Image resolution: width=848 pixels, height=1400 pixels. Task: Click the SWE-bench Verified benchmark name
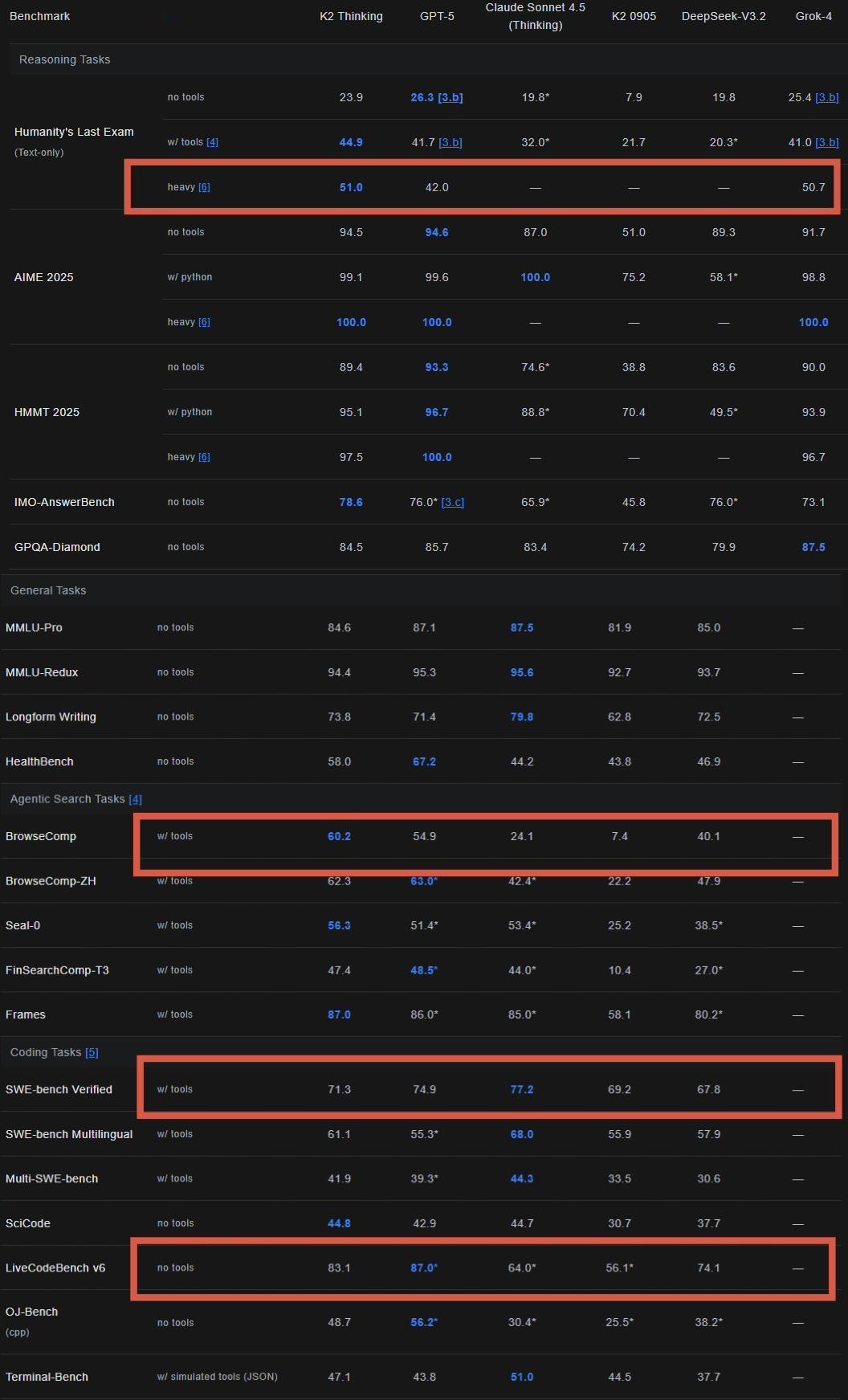click(59, 1089)
